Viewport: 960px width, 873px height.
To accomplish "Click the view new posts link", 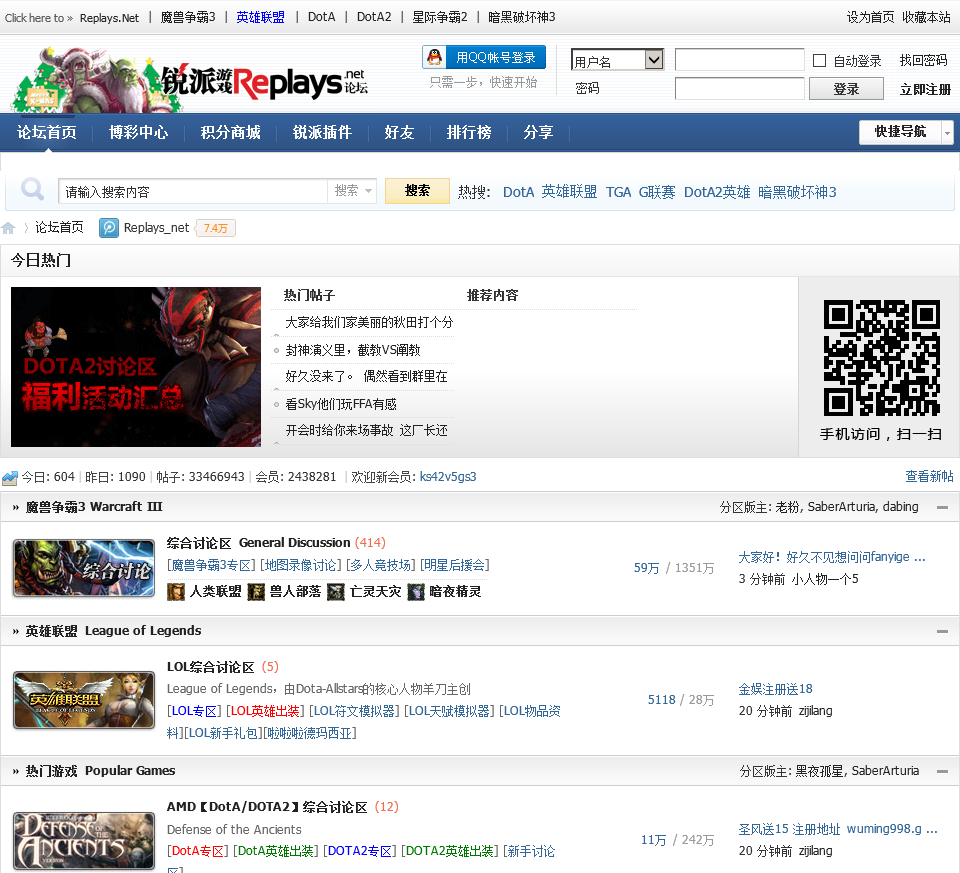I will click(929, 476).
